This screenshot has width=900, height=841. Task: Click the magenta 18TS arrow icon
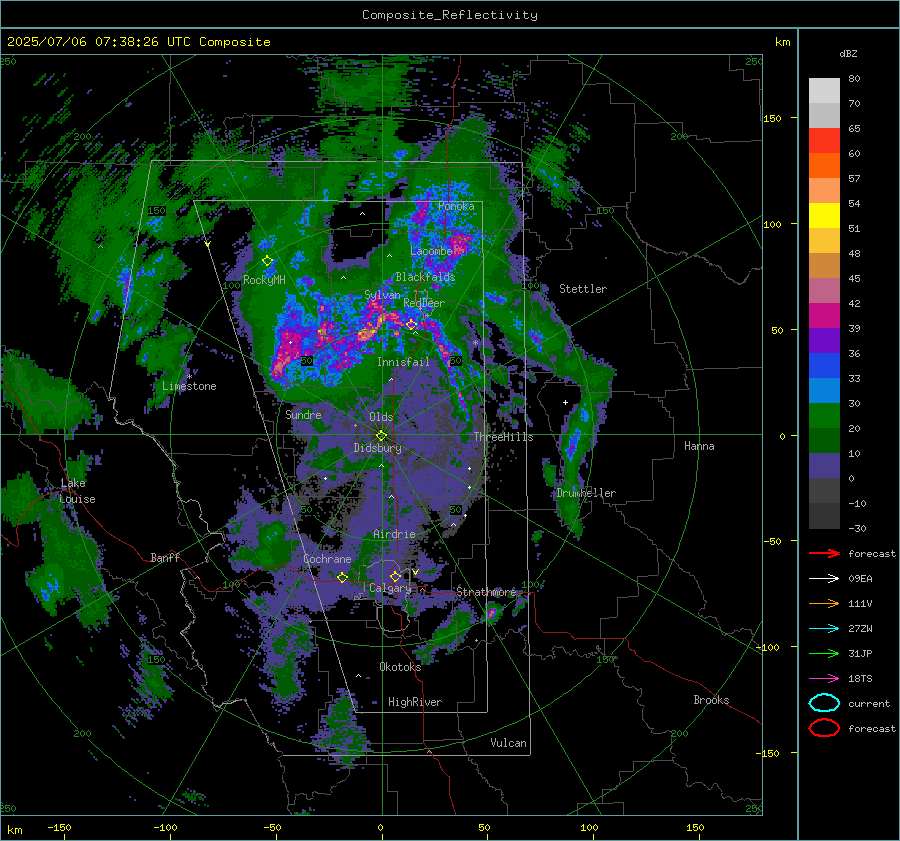tap(824, 678)
